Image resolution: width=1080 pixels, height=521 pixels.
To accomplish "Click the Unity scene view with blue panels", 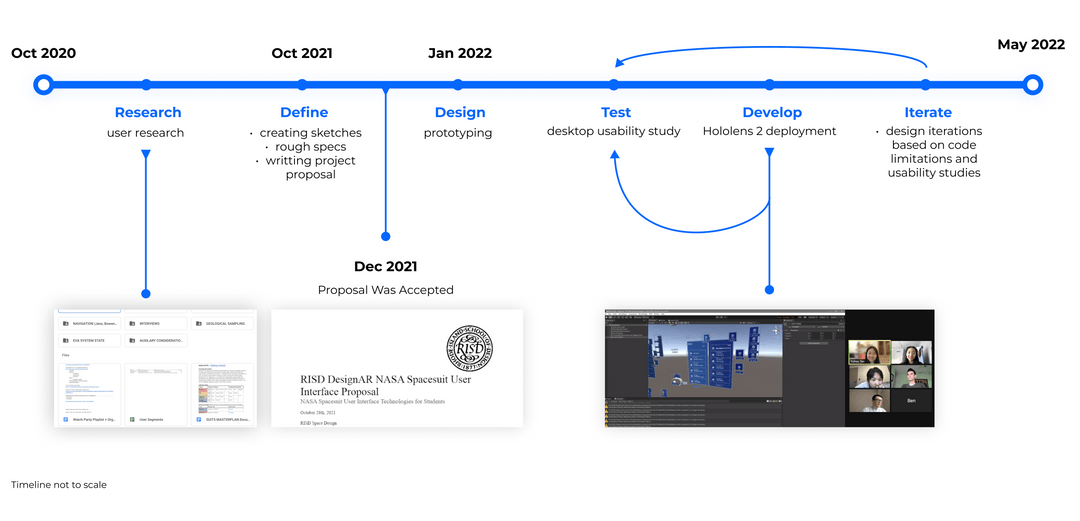I will point(714,358).
